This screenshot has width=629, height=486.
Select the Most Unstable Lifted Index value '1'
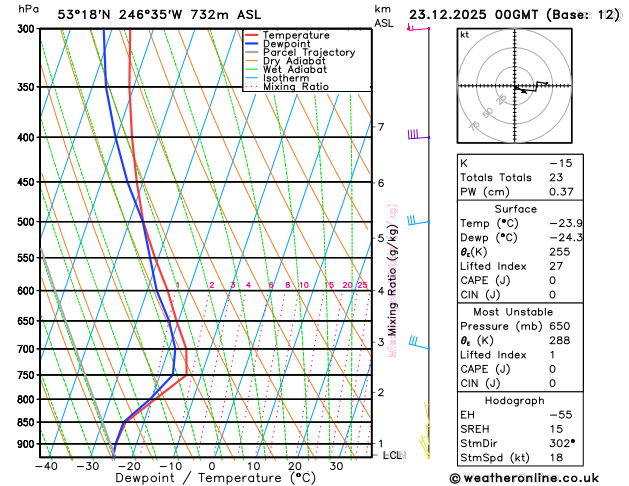[552, 355]
